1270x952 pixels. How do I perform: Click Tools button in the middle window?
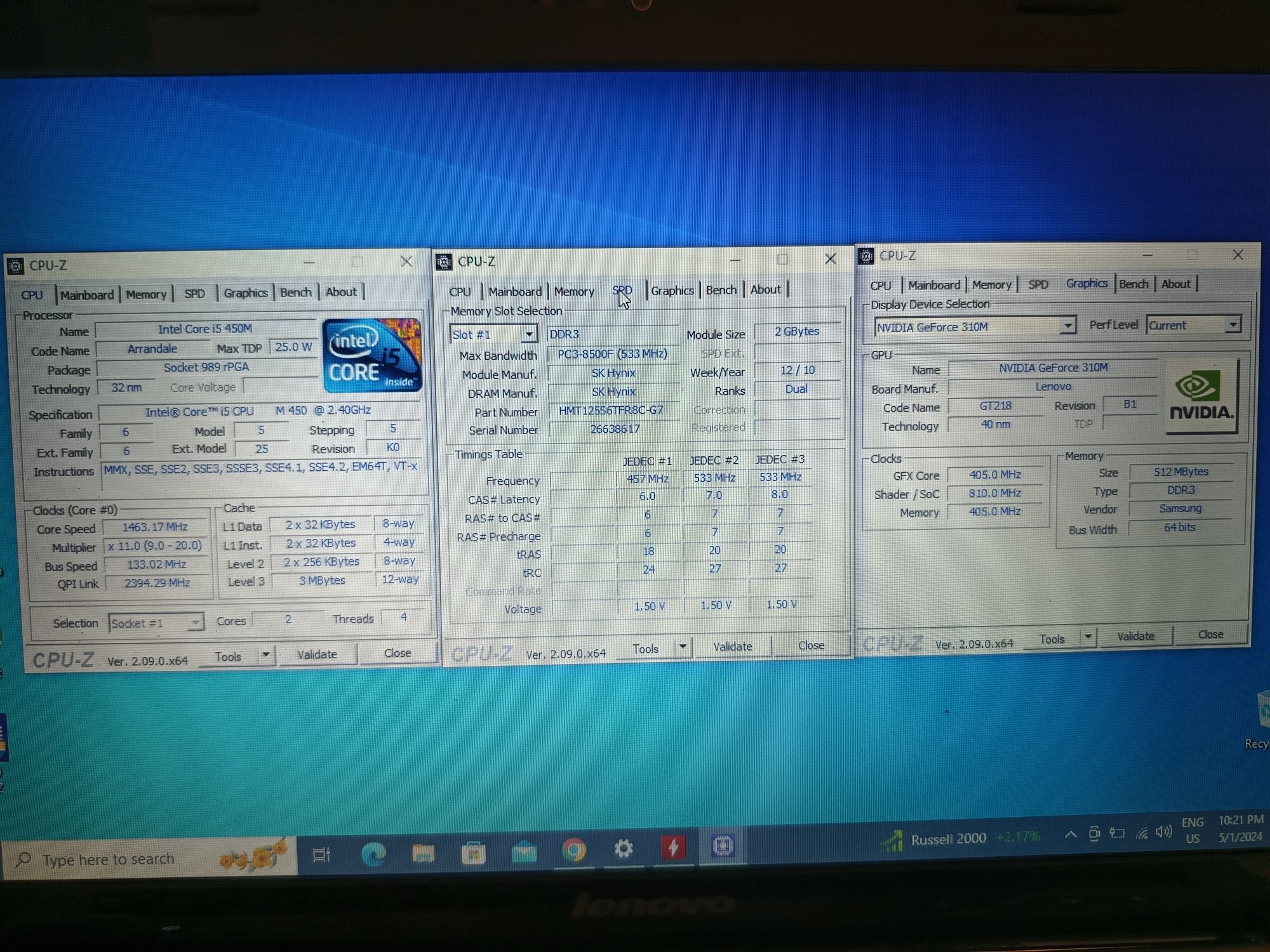click(x=645, y=649)
